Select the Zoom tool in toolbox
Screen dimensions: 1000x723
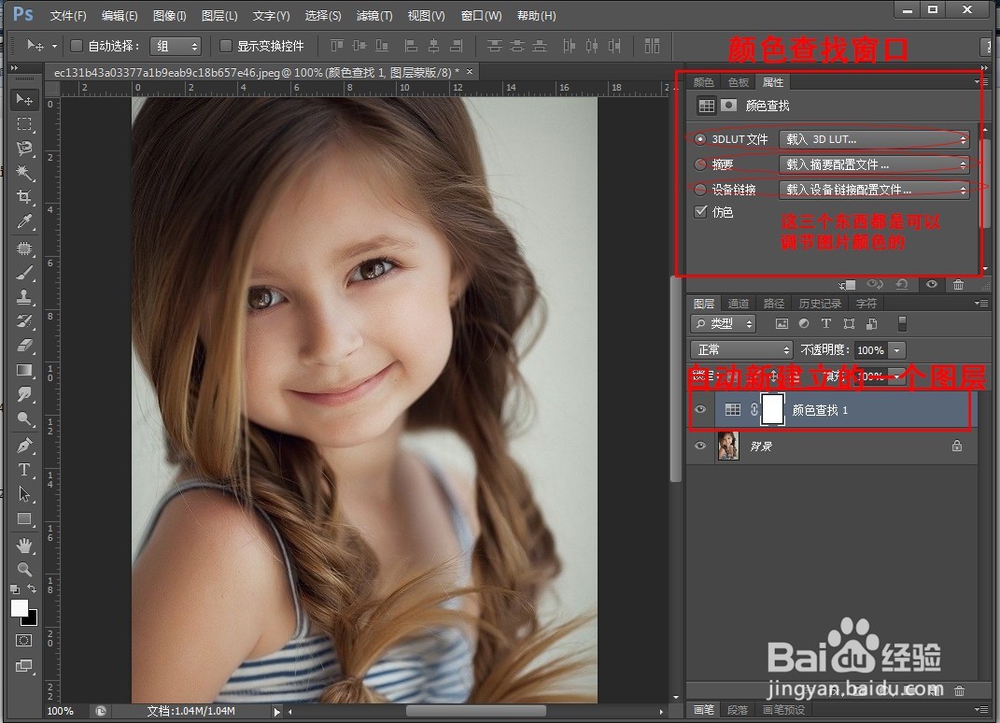(24, 569)
